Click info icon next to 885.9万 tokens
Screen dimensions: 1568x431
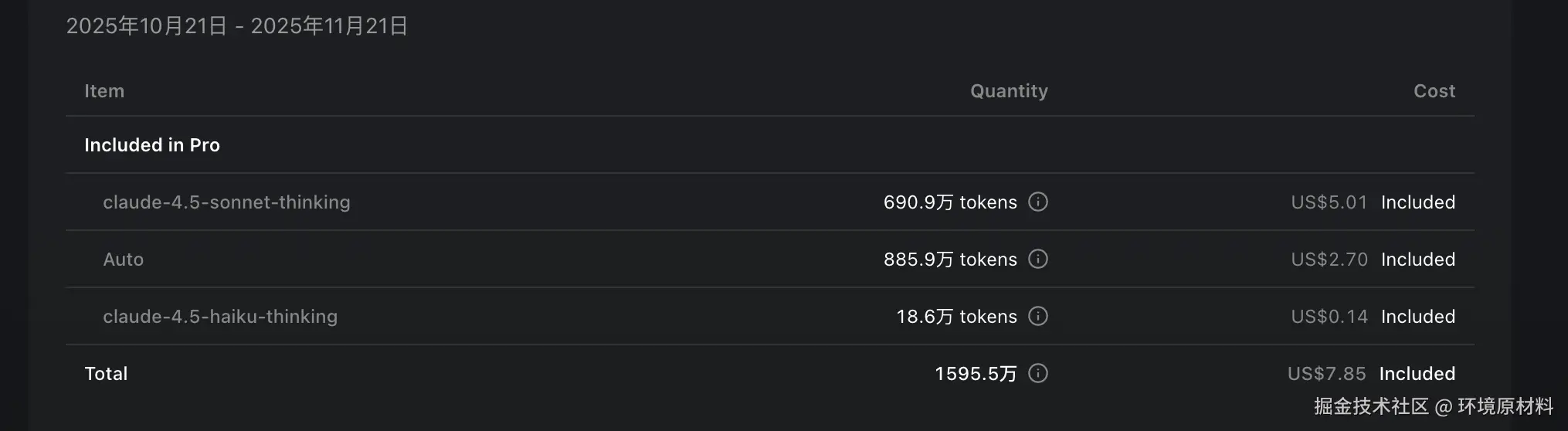click(x=1038, y=259)
